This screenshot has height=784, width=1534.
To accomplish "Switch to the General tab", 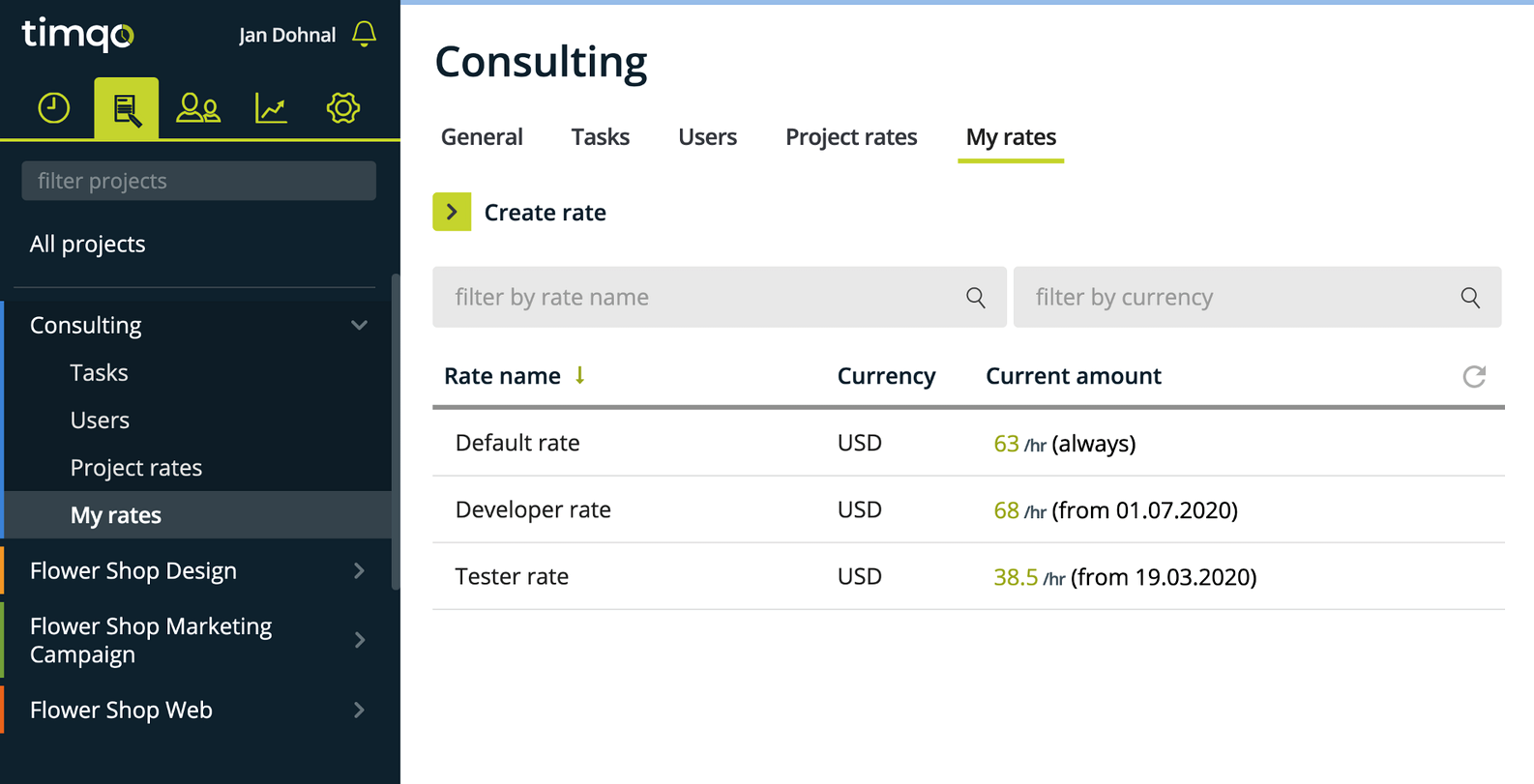I will point(482,137).
